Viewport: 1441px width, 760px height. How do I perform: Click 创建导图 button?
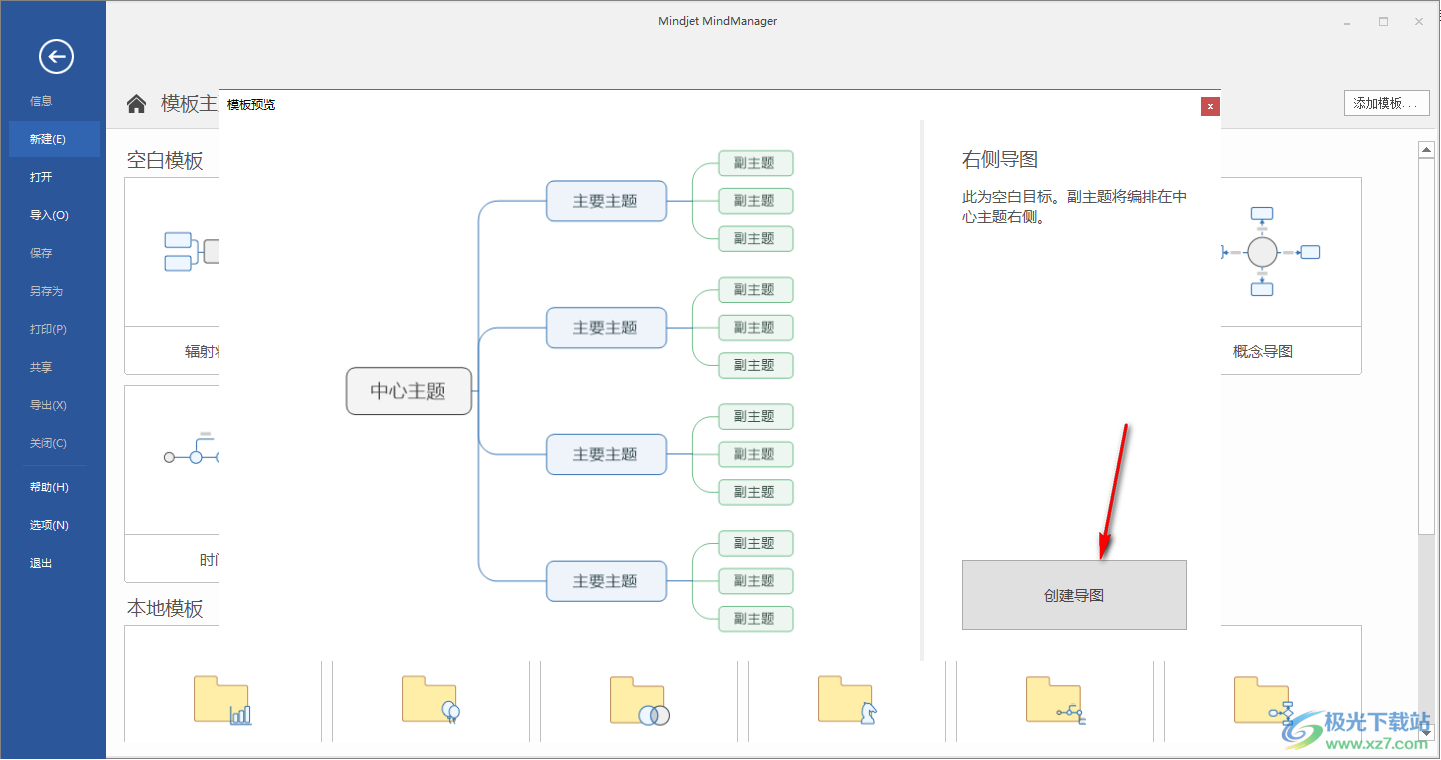[x=1074, y=595]
